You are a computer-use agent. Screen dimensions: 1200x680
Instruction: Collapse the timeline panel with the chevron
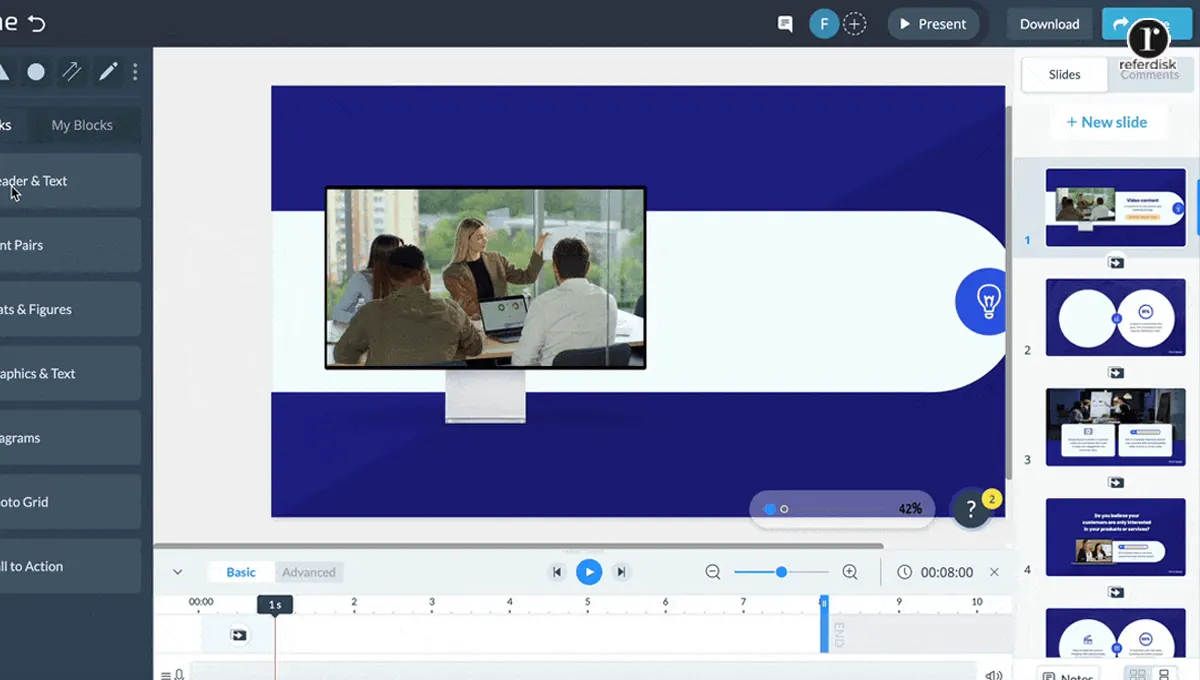click(x=178, y=572)
